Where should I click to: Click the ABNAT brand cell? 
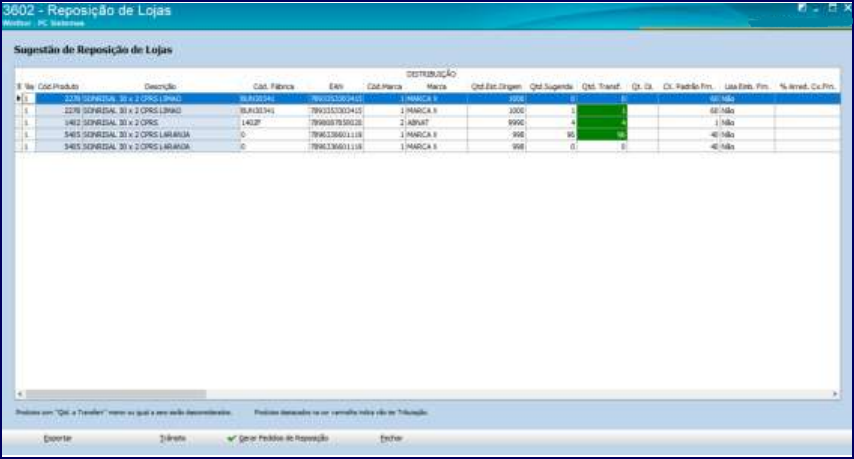click(x=436, y=123)
